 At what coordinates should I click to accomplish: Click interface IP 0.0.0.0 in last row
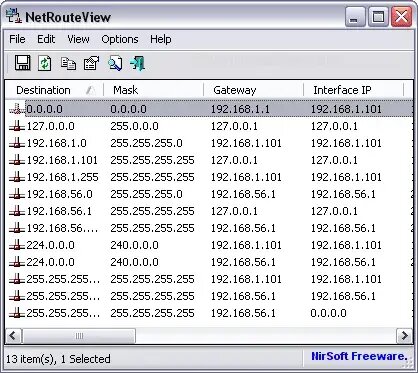[x=328, y=313]
